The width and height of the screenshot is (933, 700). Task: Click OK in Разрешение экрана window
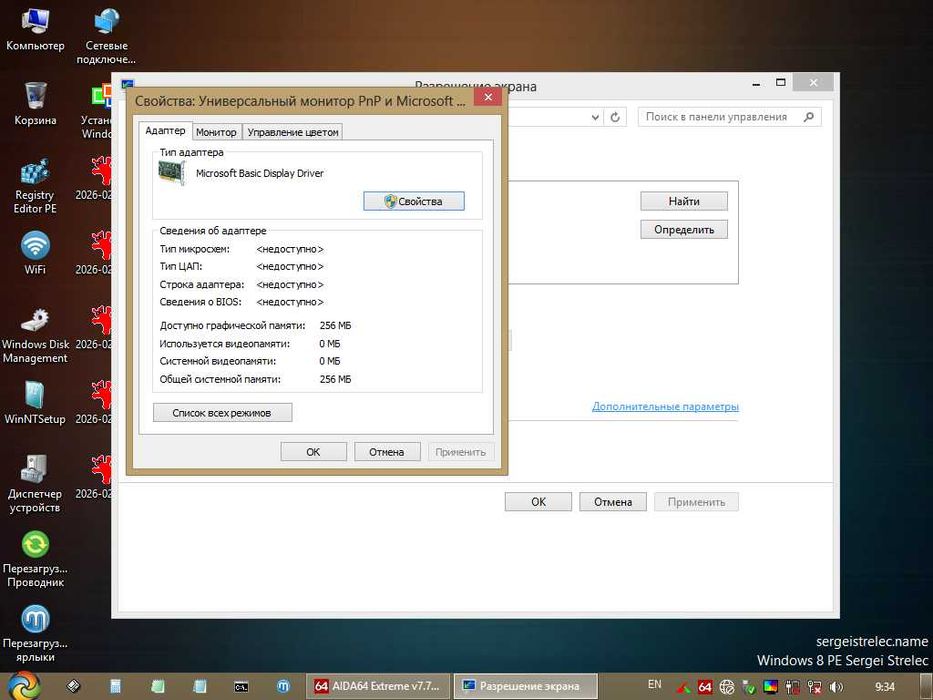[x=538, y=502]
